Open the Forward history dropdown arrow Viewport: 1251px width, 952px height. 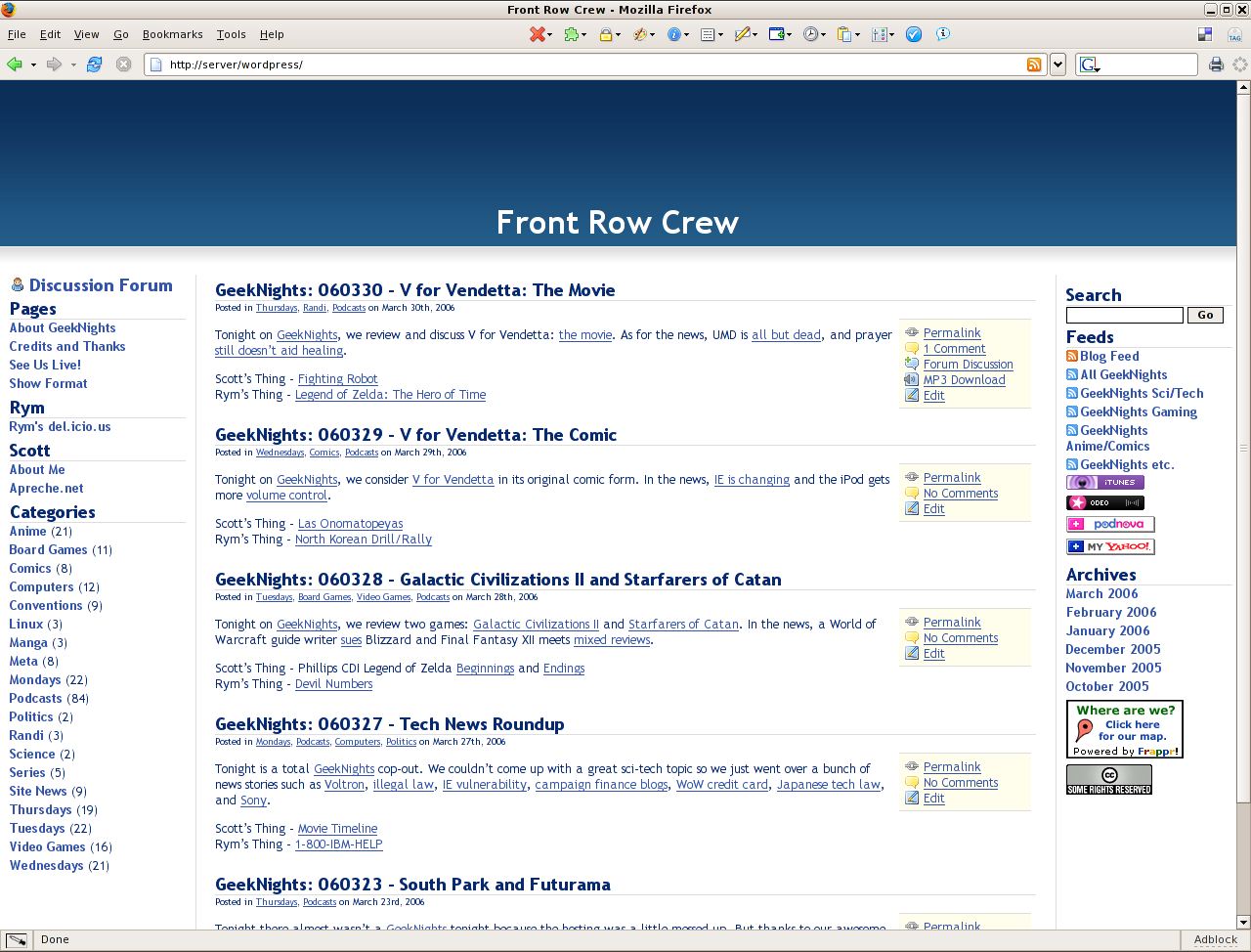tap(72, 65)
